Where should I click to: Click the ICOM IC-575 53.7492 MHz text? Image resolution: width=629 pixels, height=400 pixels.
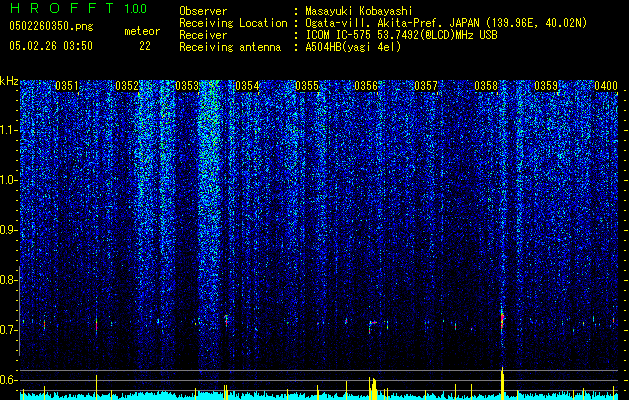402,35
